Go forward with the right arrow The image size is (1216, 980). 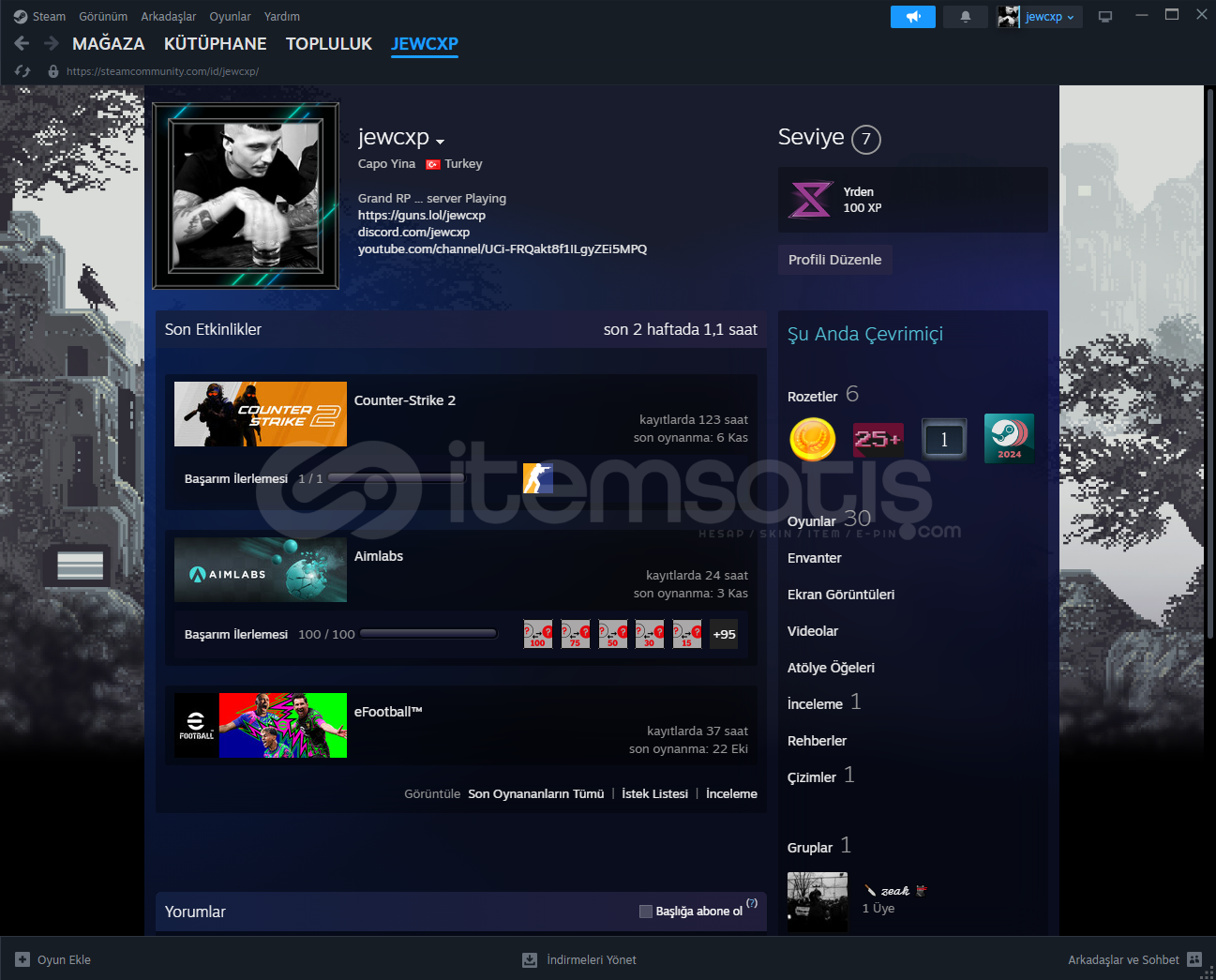pyautogui.click(x=51, y=43)
